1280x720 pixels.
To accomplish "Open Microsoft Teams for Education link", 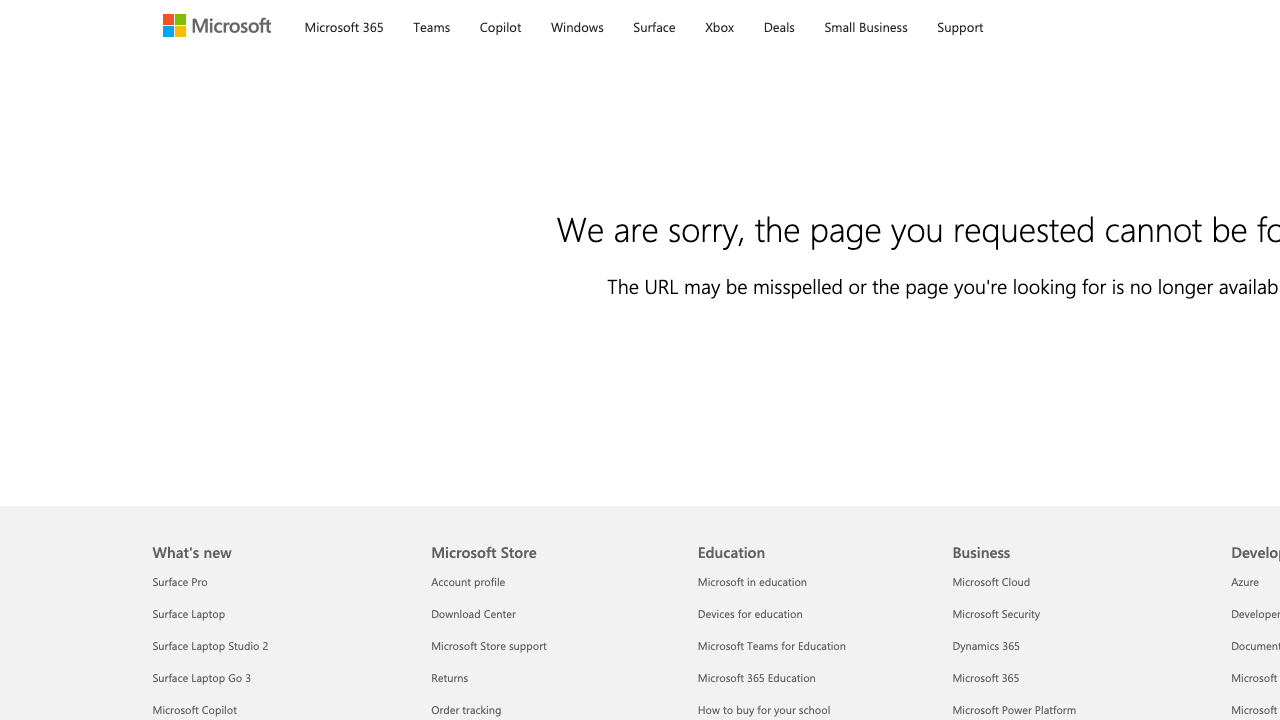I will (772, 646).
